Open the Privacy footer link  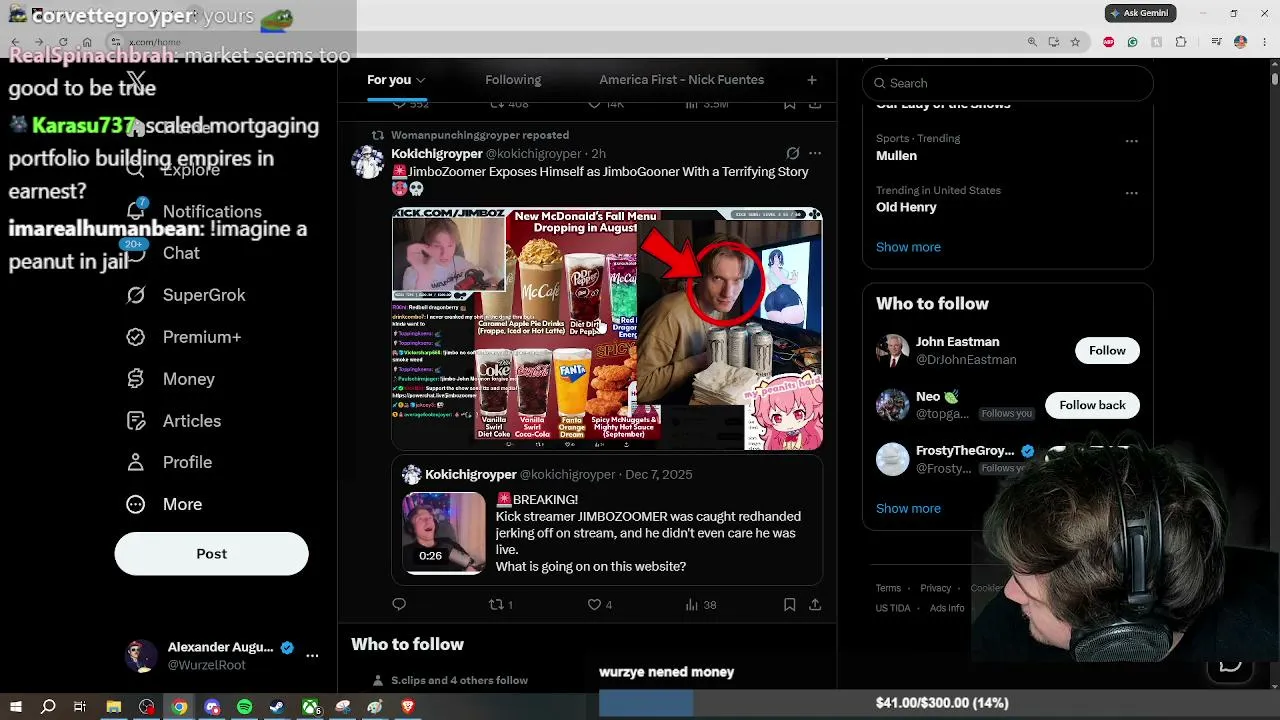coord(936,588)
